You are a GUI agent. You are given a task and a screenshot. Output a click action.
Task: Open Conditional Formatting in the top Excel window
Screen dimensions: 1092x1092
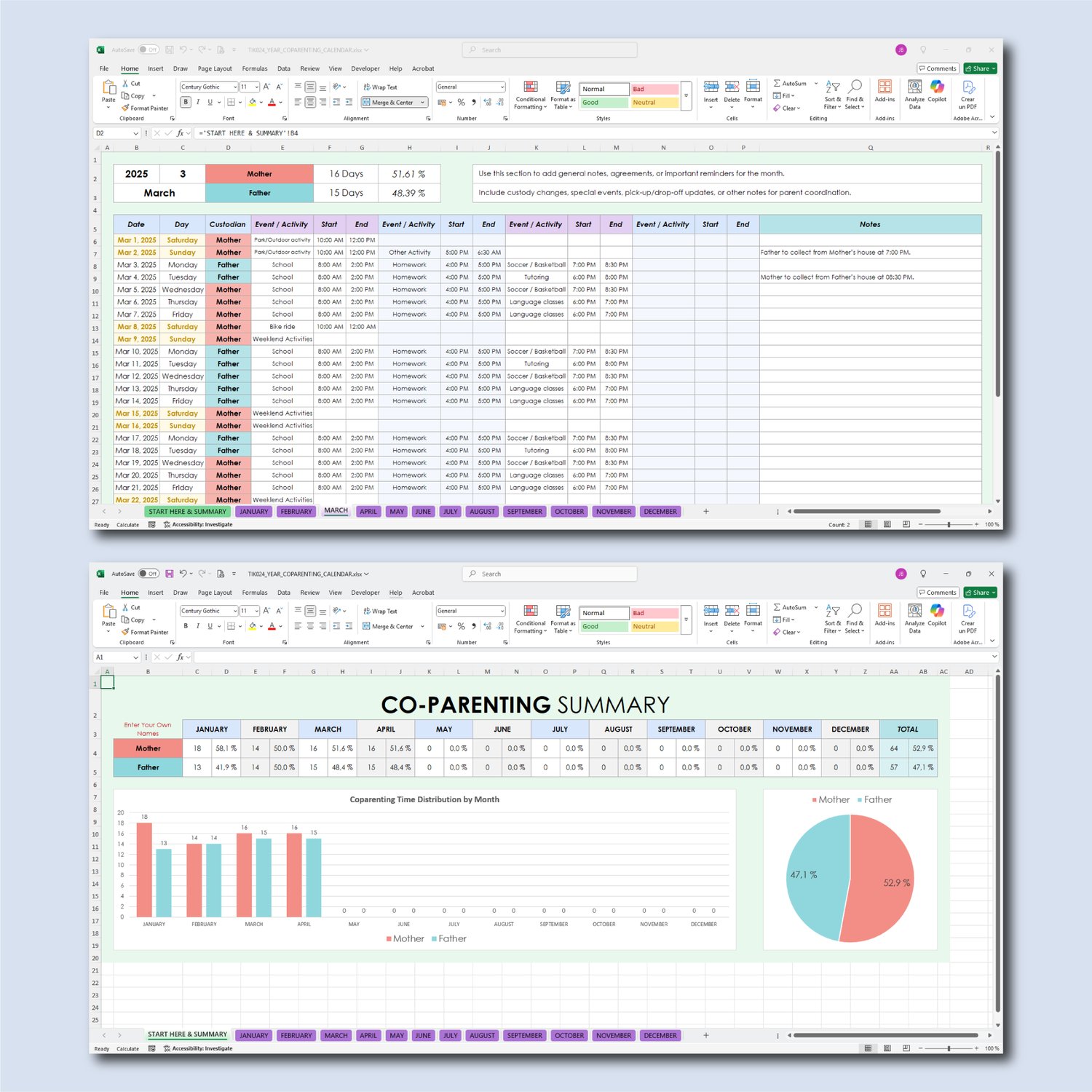tap(530, 95)
